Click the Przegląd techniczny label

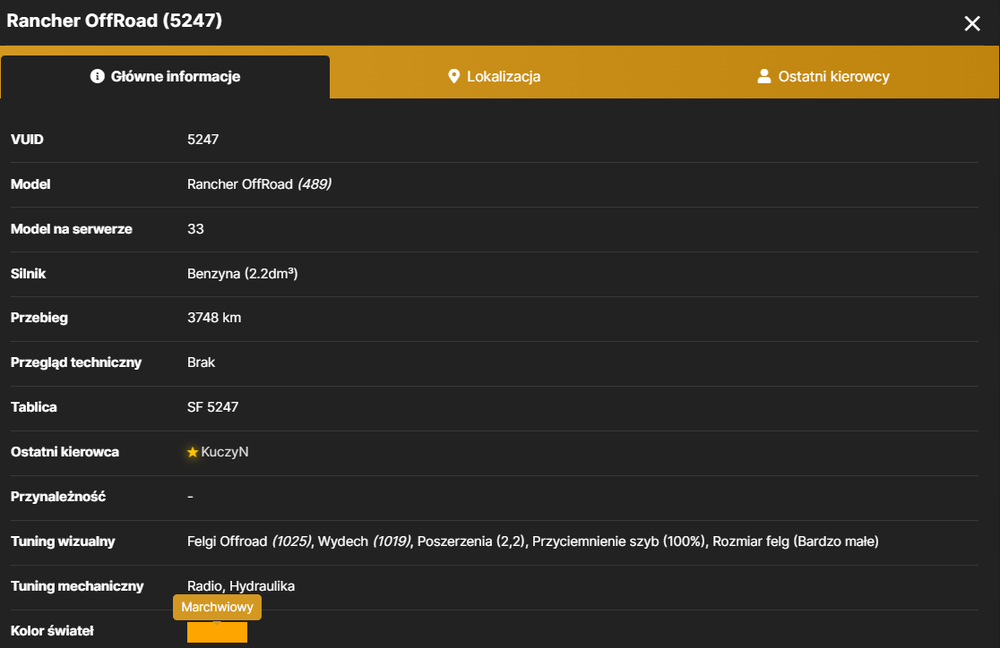[76, 362]
